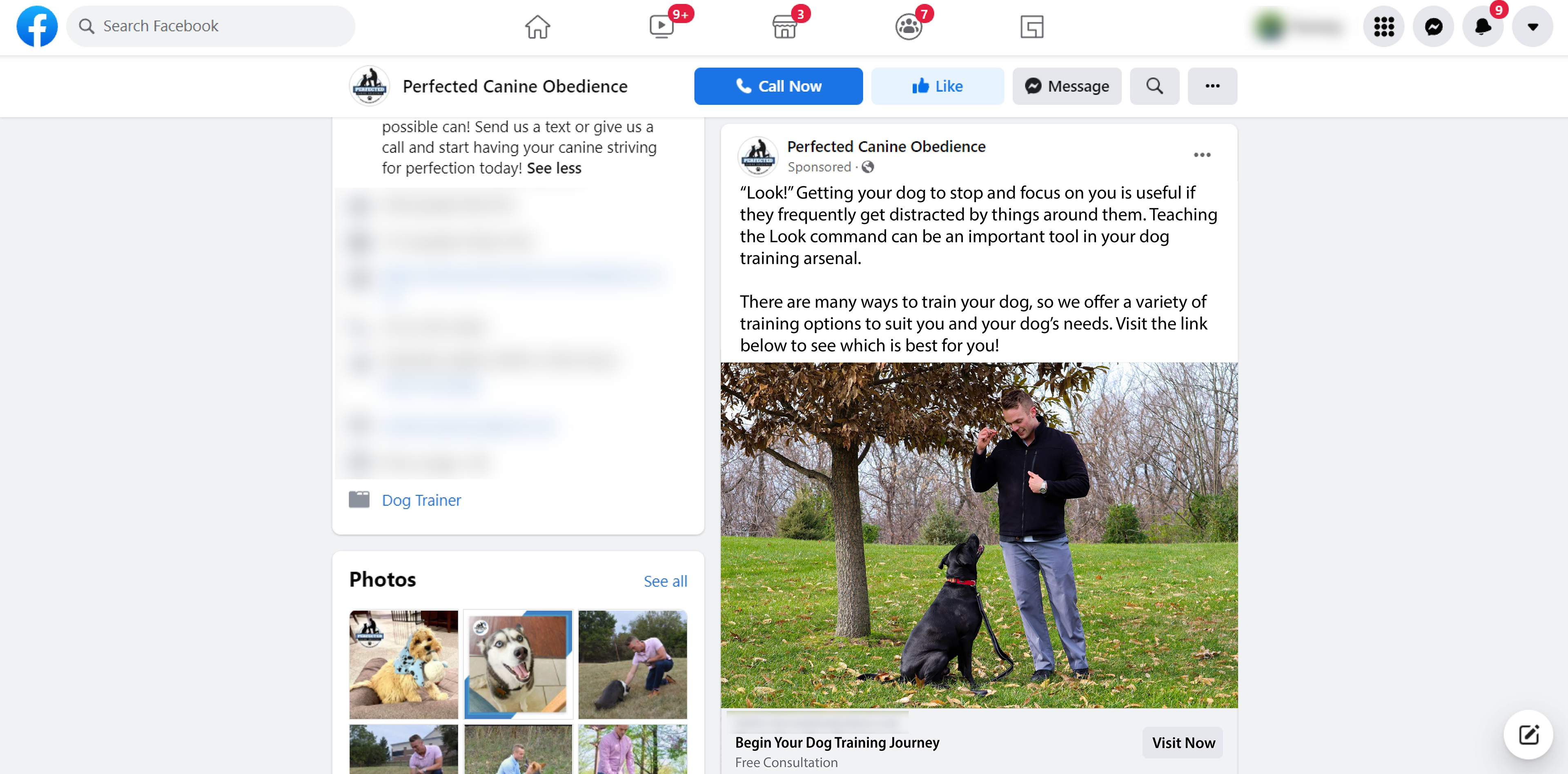The image size is (1568, 774).
Task: Open the husky photo thumbnail
Action: coord(518,664)
